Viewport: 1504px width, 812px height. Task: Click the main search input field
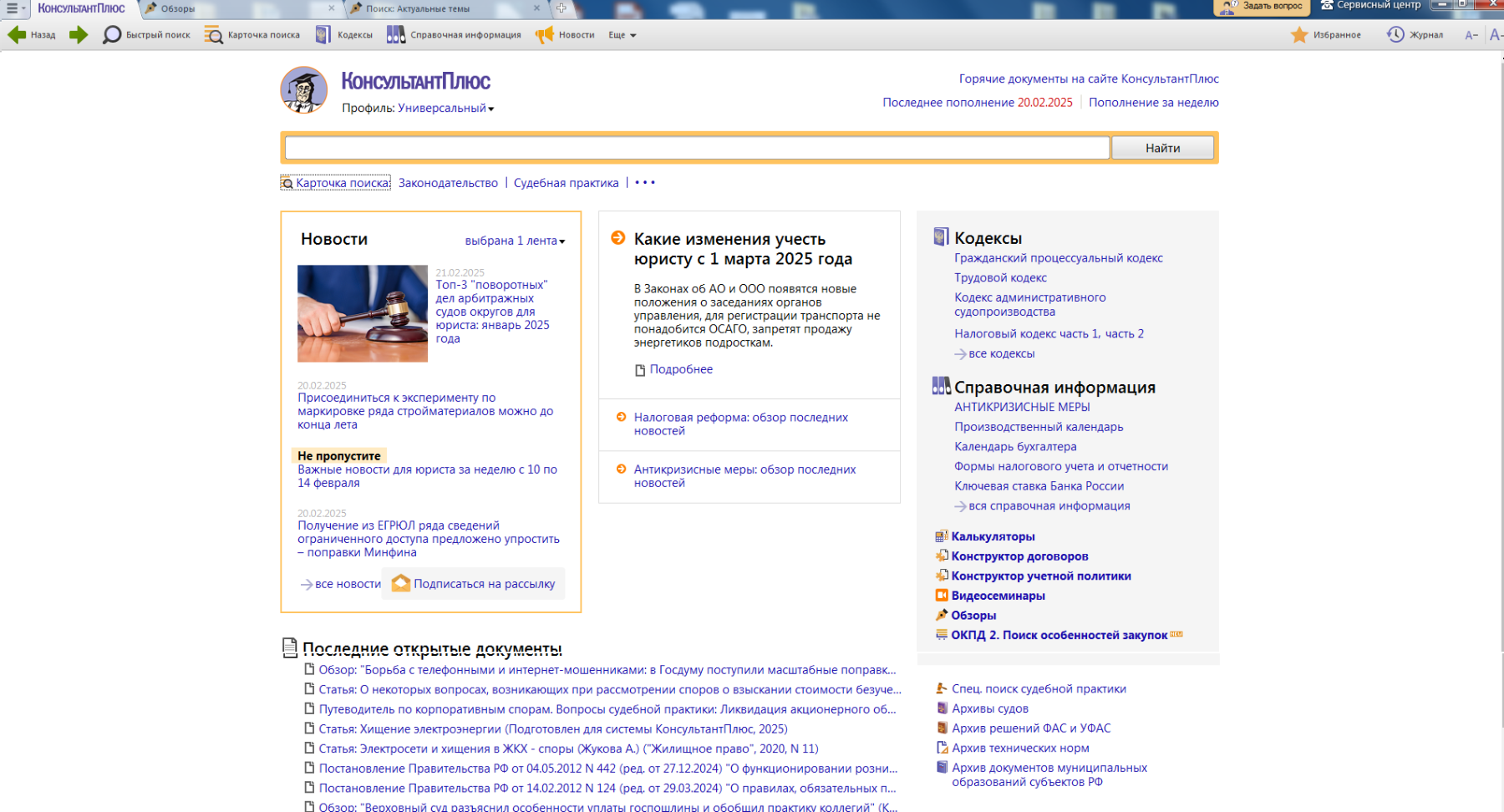pyautogui.click(x=697, y=148)
